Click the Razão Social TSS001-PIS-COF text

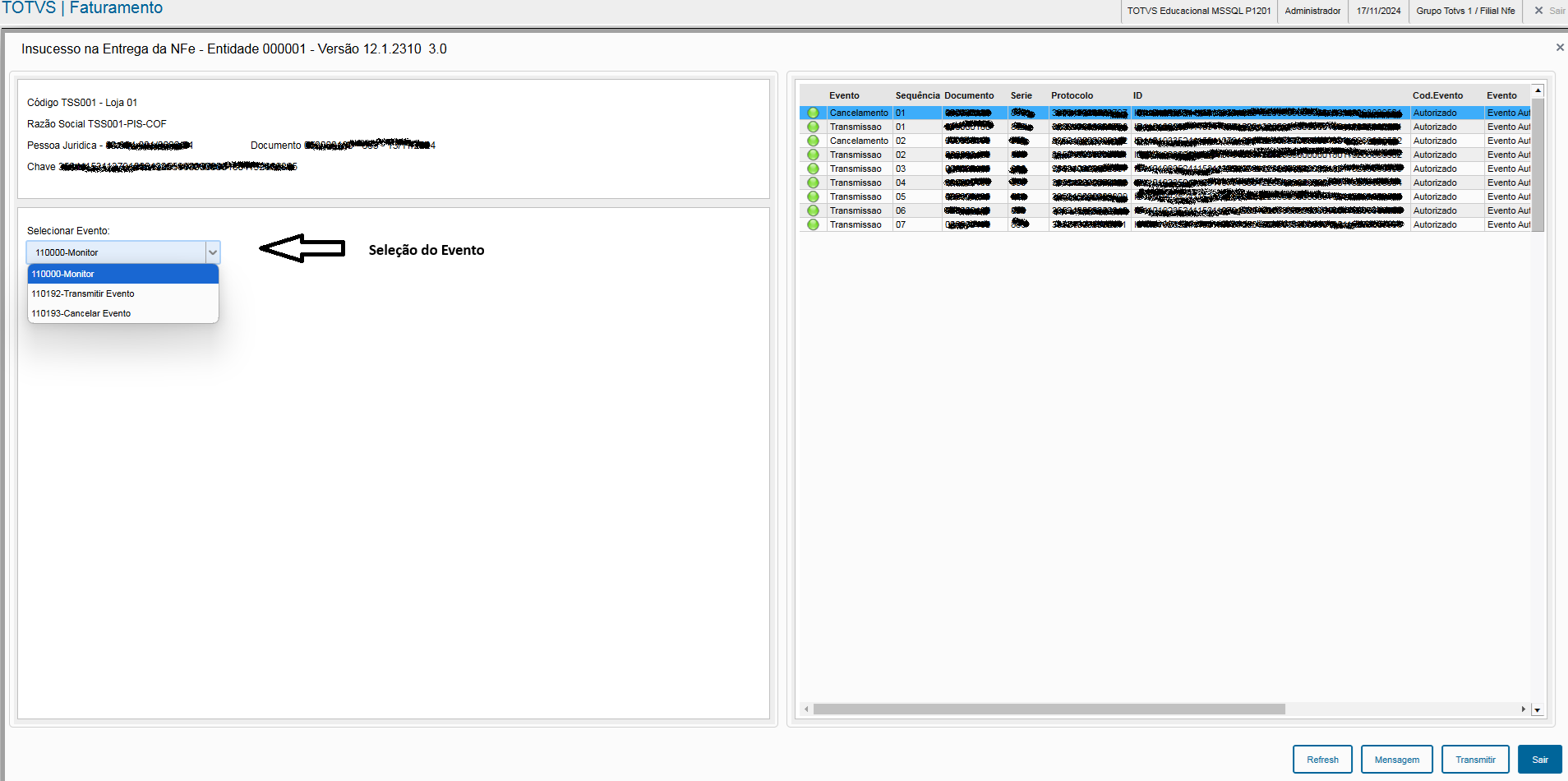[96, 124]
